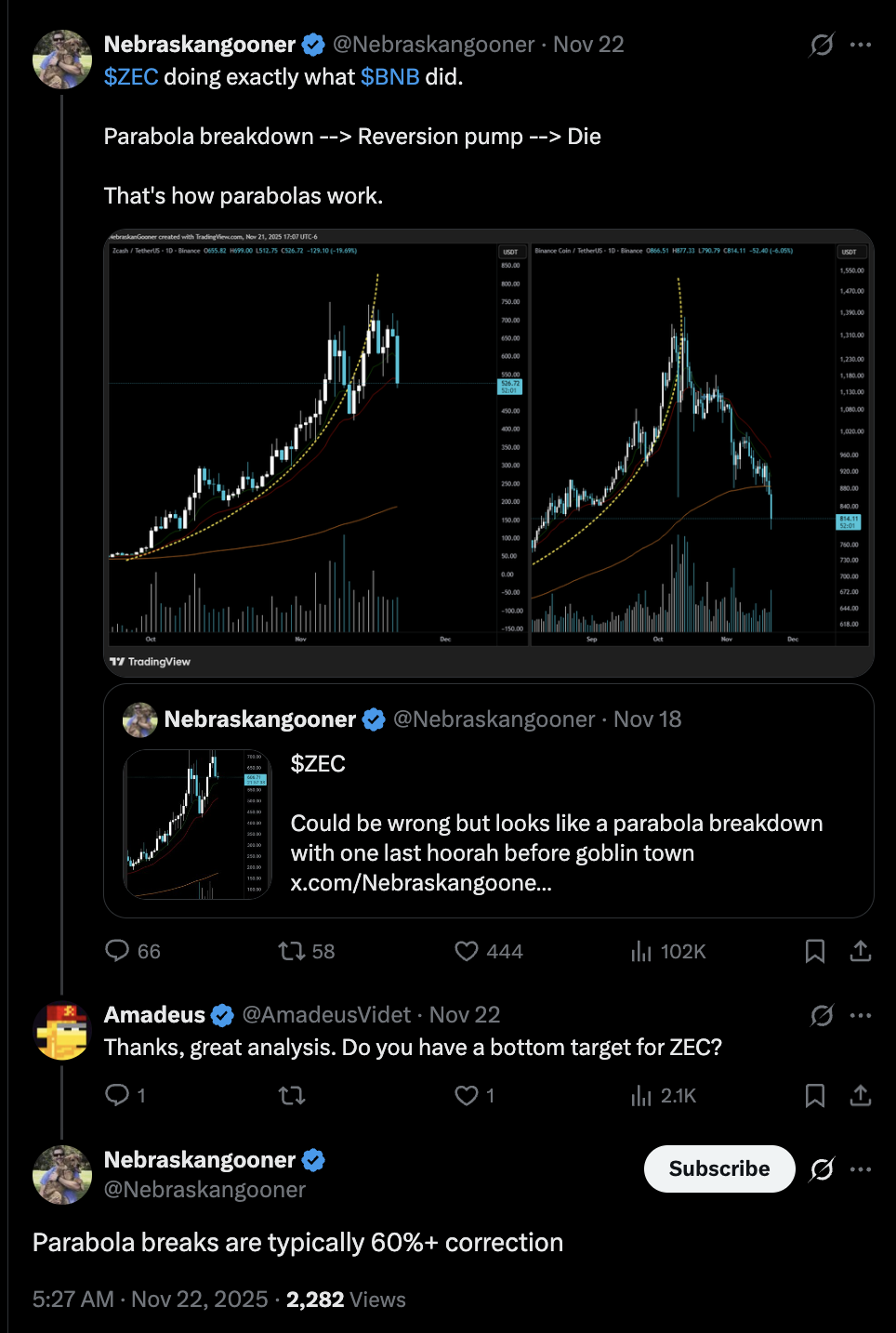Open more options beside Subscribe button
This screenshot has height=1333, width=896.
point(861,1168)
